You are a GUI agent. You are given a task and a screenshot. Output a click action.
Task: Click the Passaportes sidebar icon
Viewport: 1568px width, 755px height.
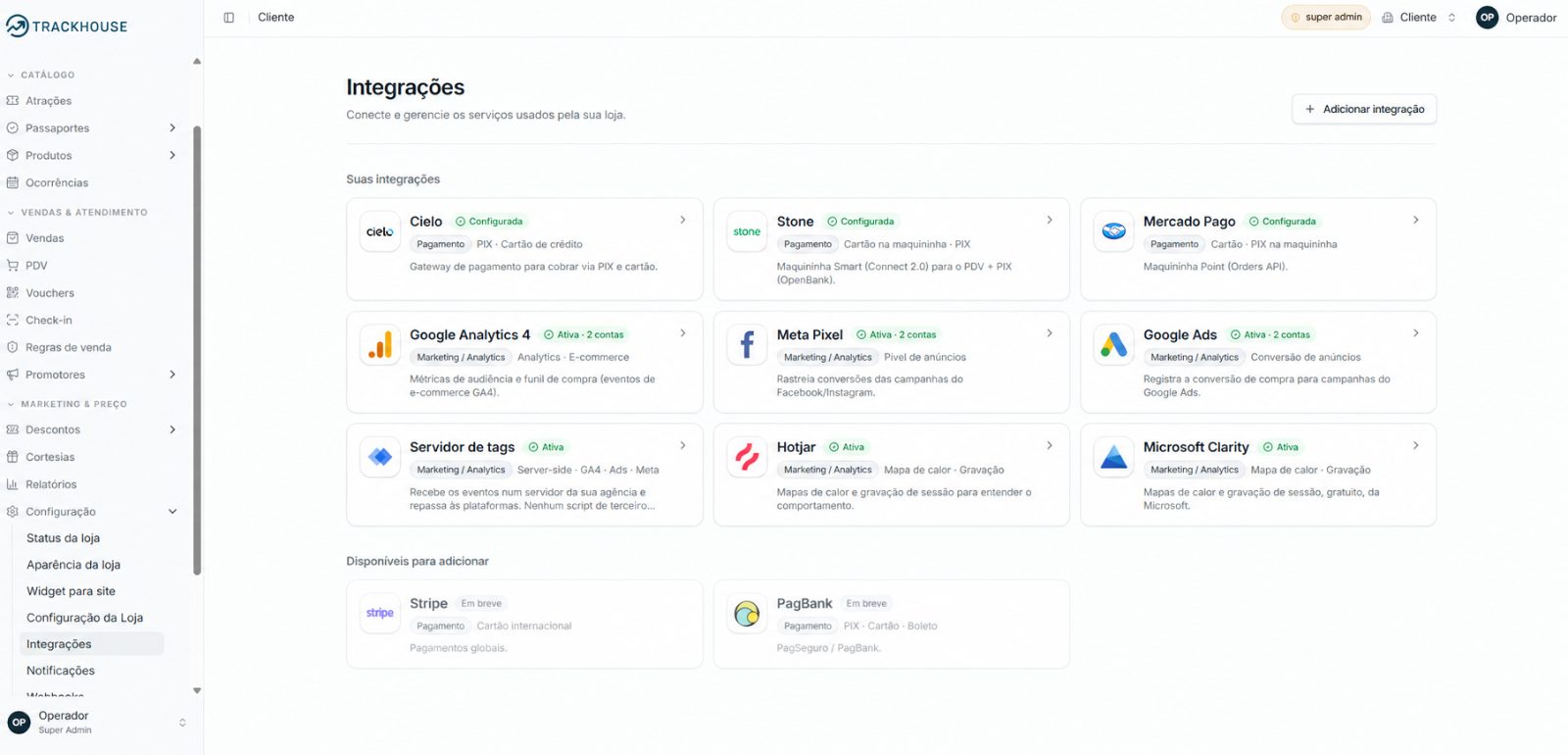(x=13, y=128)
